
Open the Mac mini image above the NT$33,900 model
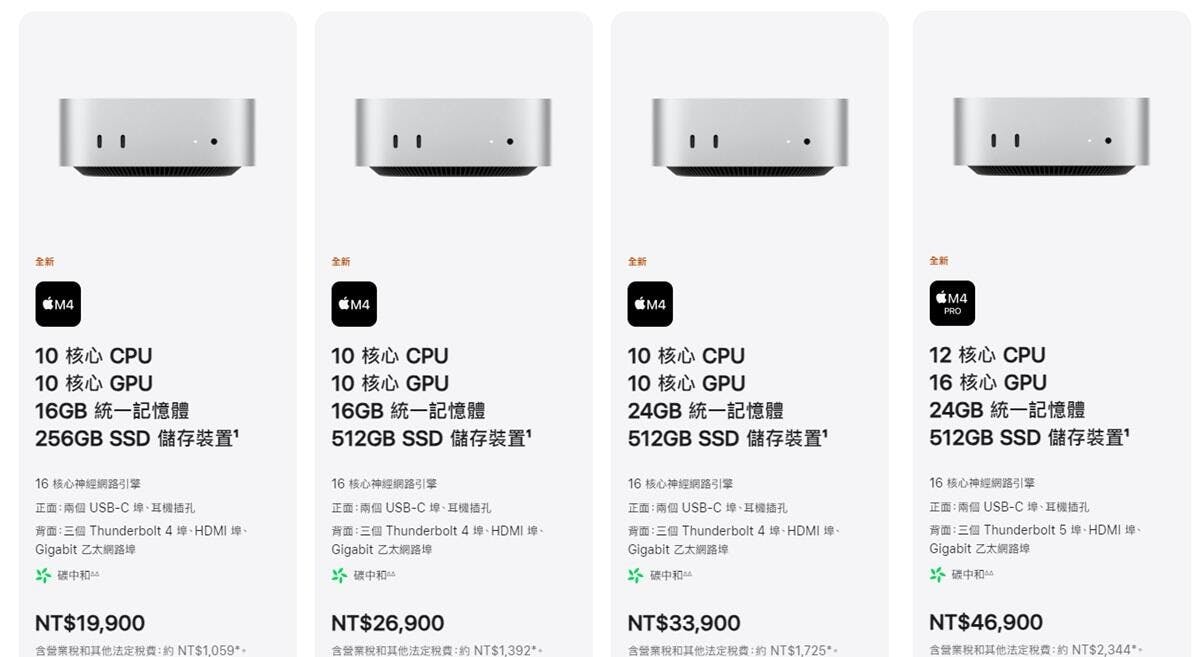coord(749,137)
